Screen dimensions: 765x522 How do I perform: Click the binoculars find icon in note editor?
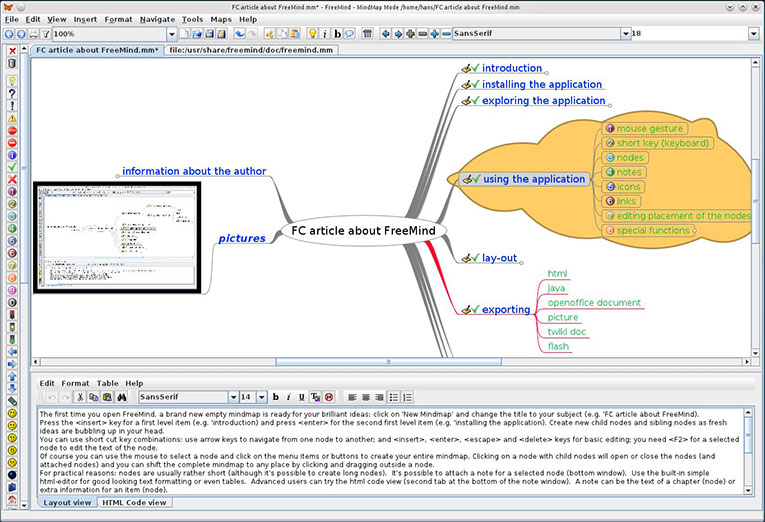[x=121, y=397]
